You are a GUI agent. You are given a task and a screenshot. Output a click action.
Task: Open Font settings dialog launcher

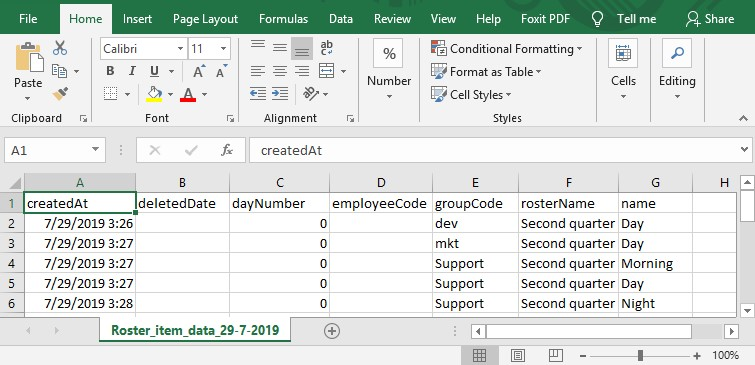(230, 118)
